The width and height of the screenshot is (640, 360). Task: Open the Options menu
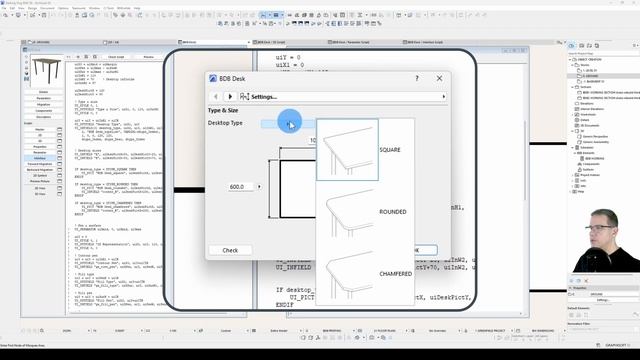pos(63,8)
